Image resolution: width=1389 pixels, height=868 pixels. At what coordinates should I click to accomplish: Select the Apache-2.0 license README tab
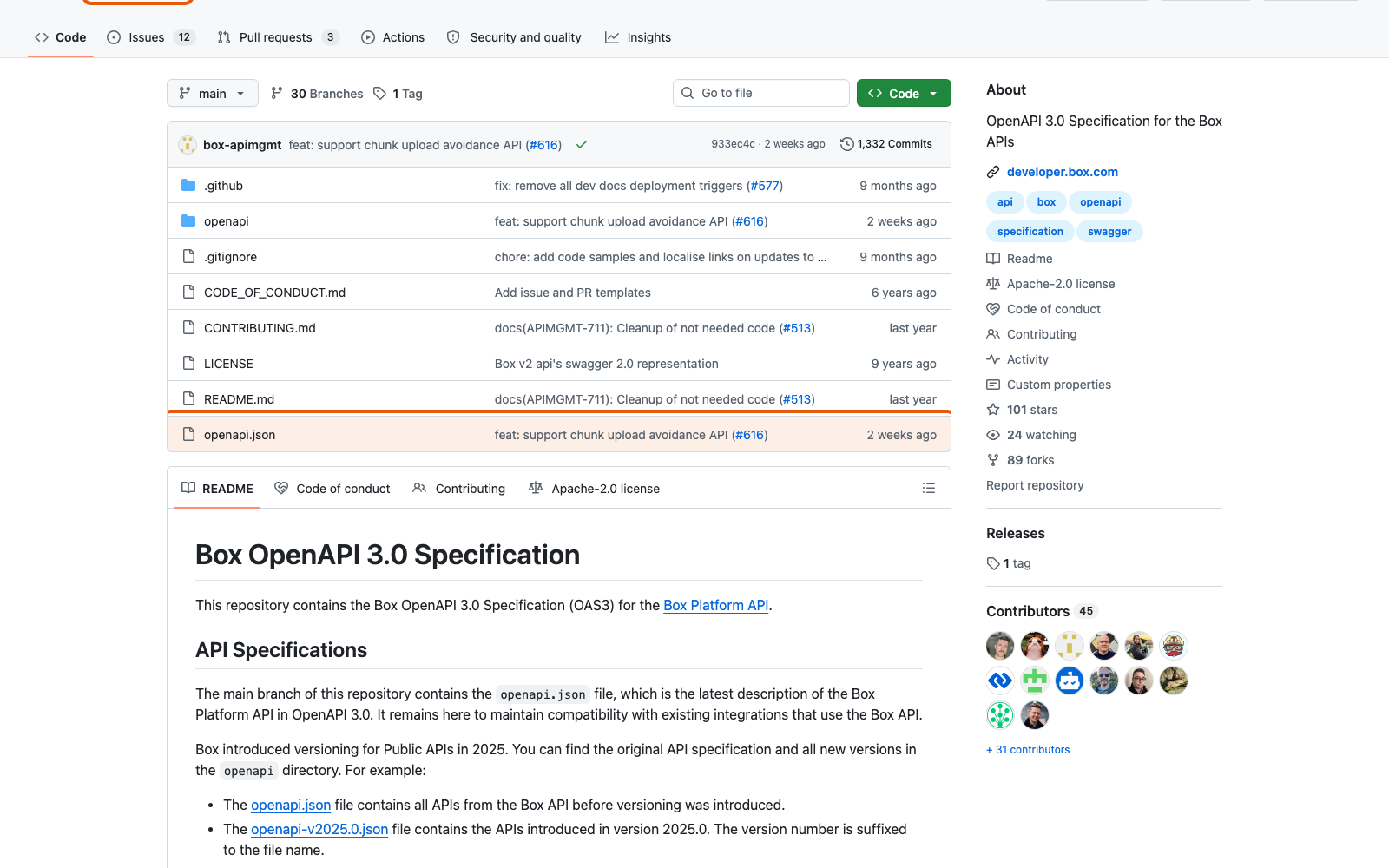coord(595,489)
